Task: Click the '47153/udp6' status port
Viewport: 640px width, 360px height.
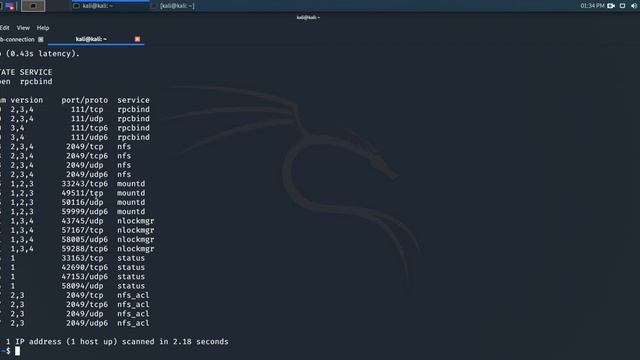Action: click(84, 277)
